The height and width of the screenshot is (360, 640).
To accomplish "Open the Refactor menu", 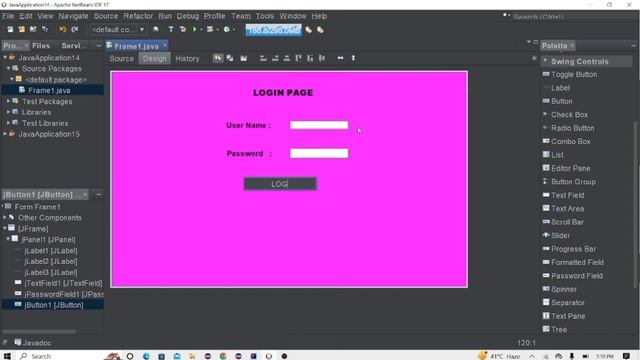I will click(x=138, y=16).
